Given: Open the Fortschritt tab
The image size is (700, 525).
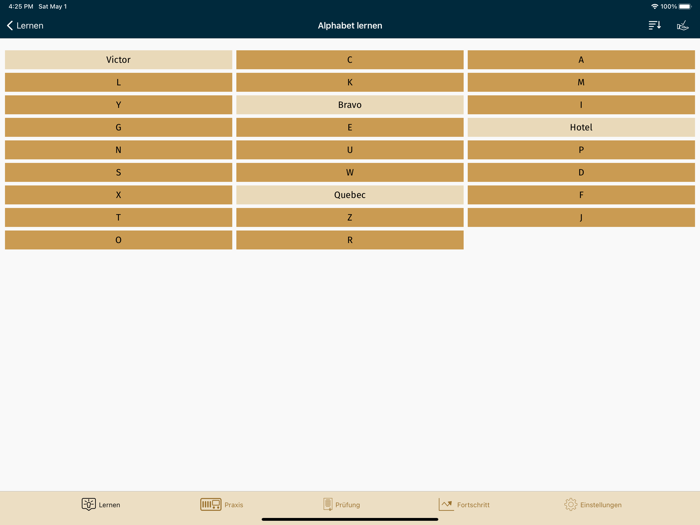Looking at the screenshot, I should click(464, 504).
